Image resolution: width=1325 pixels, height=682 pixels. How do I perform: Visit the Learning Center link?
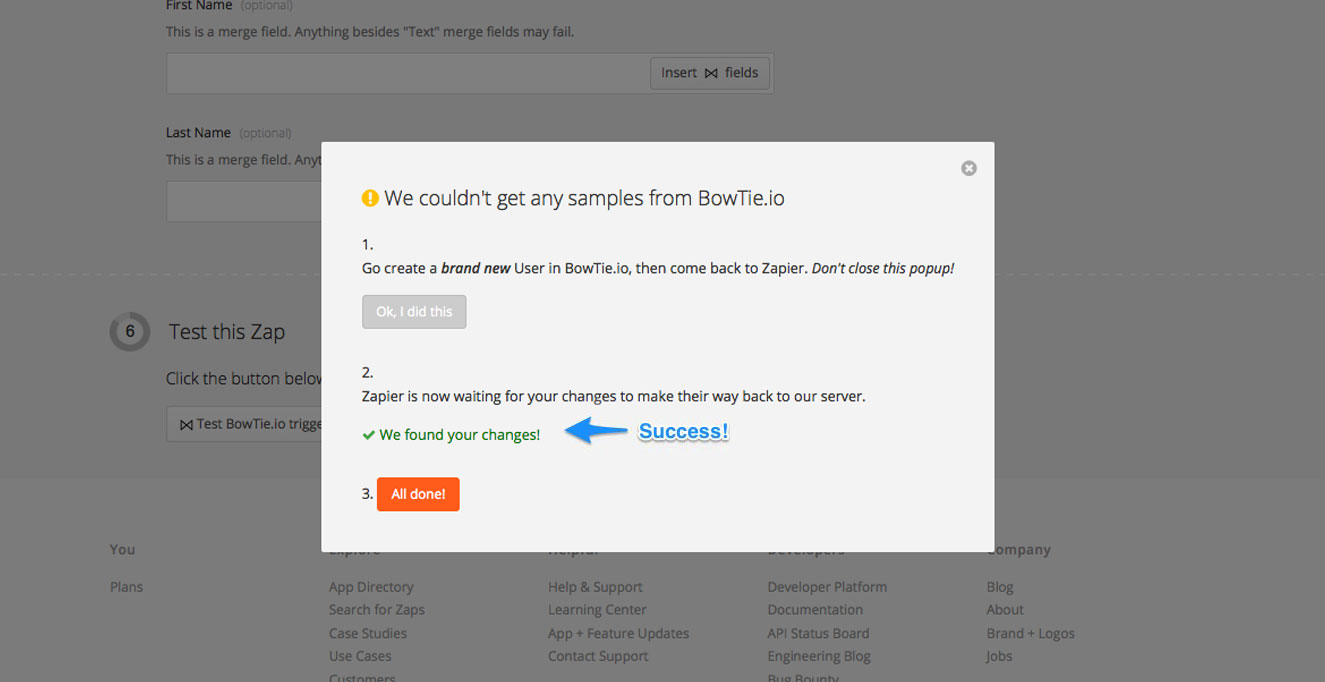click(597, 610)
